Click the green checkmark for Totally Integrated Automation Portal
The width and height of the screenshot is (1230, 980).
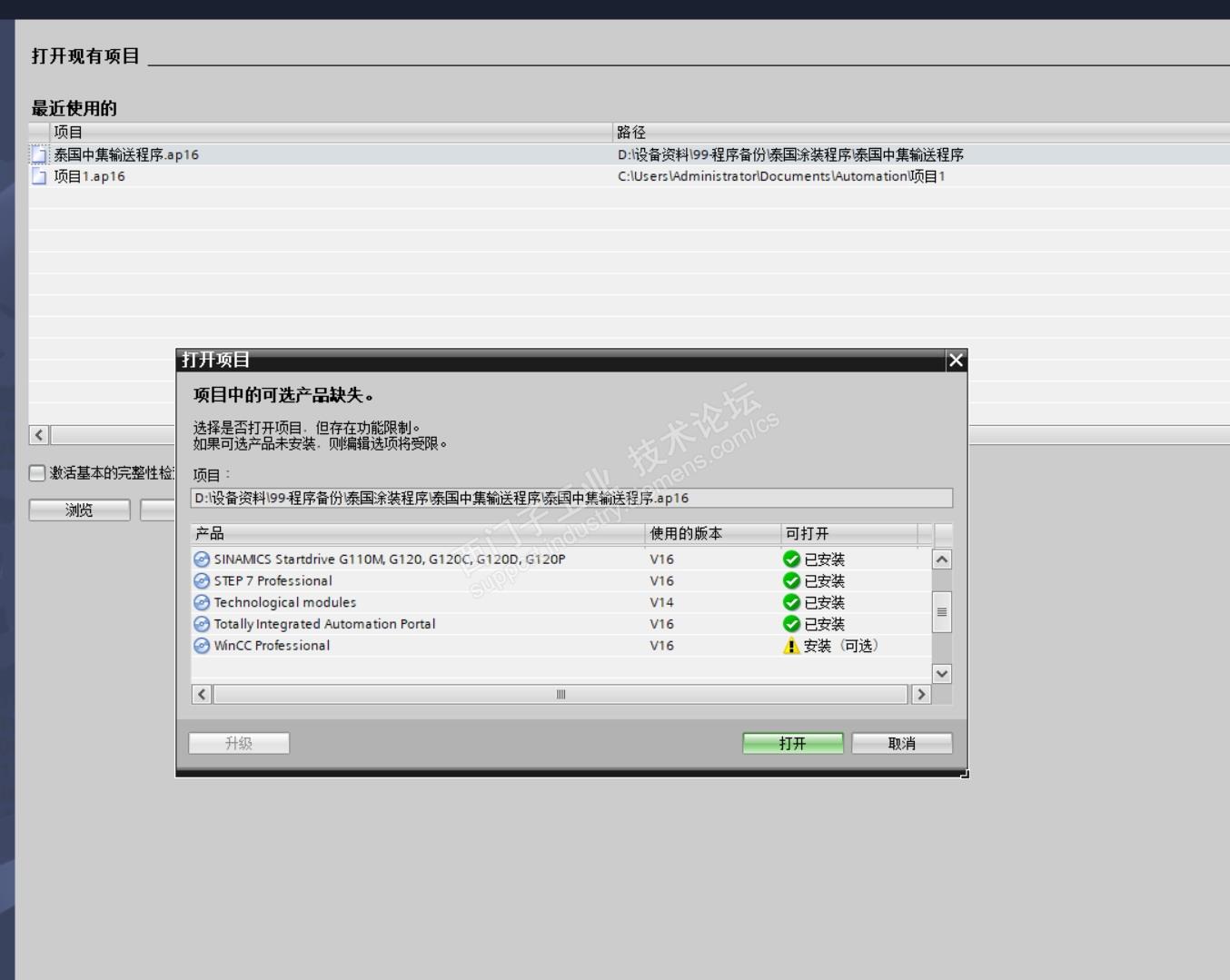791,625
